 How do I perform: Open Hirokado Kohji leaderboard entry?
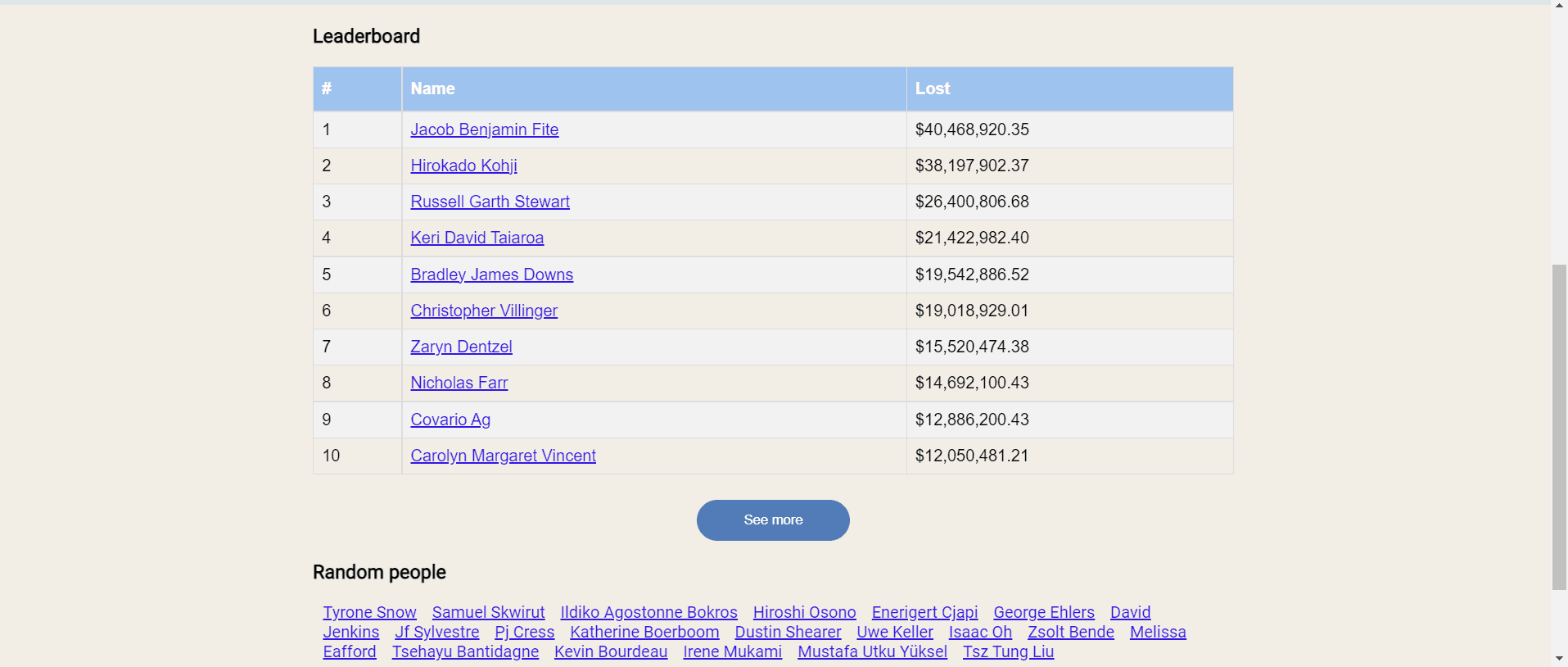pyautogui.click(x=463, y=166)
